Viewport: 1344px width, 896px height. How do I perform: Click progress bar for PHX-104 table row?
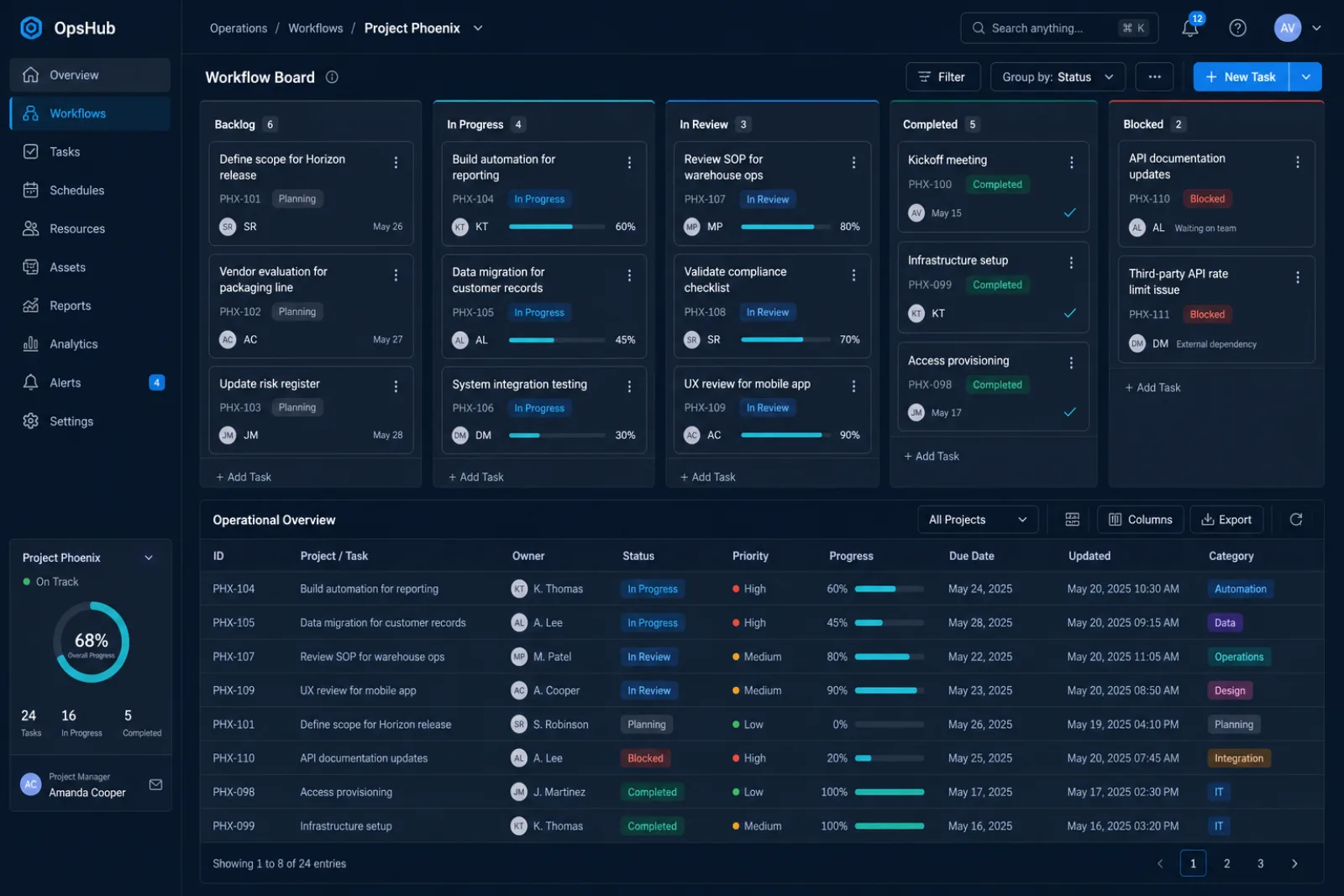pos(889,589)
